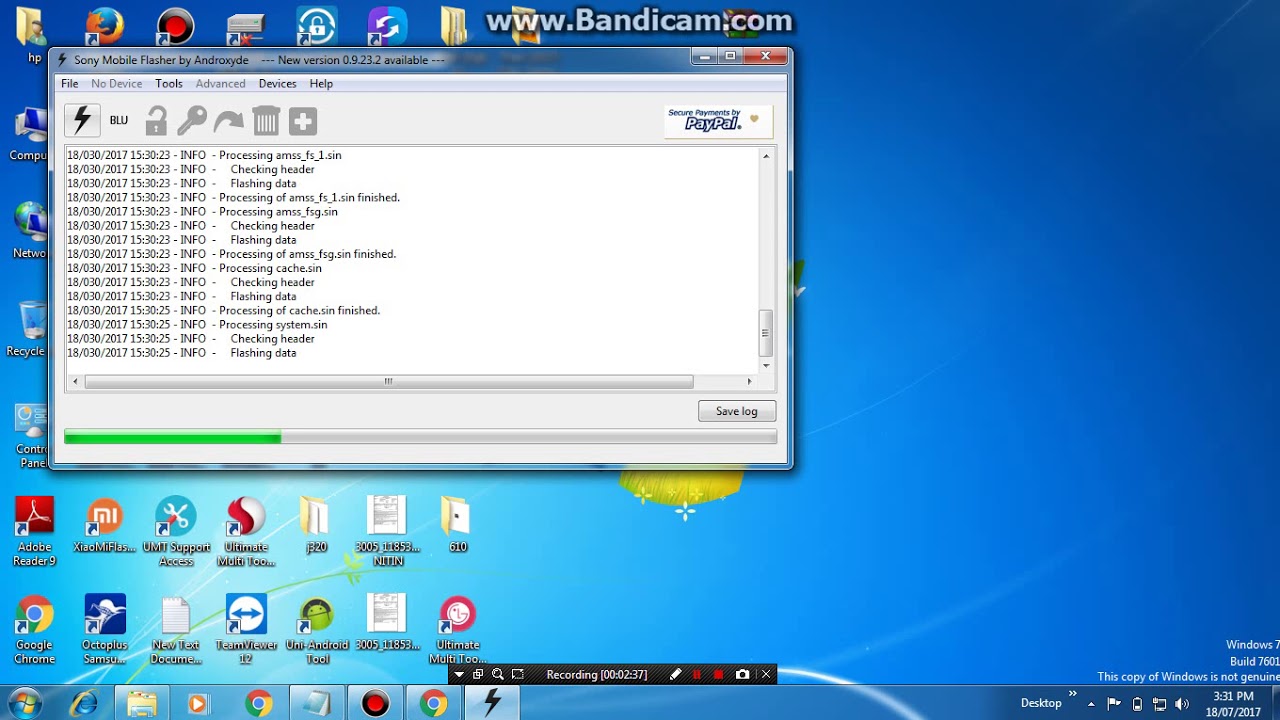Viewport: 1280px width, 720px height.
Task: Open the Windows Start menu
Action: click(x=25, y=703)
